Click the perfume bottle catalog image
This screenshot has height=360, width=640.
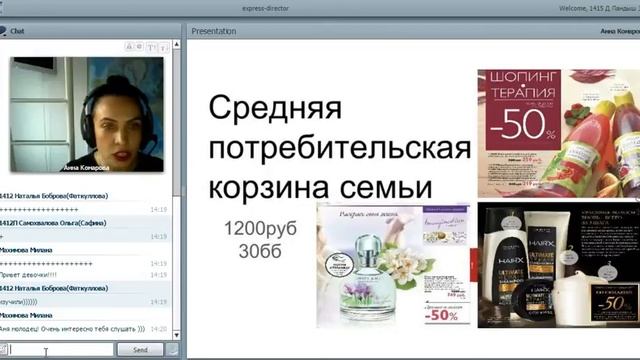coord(393,265)
